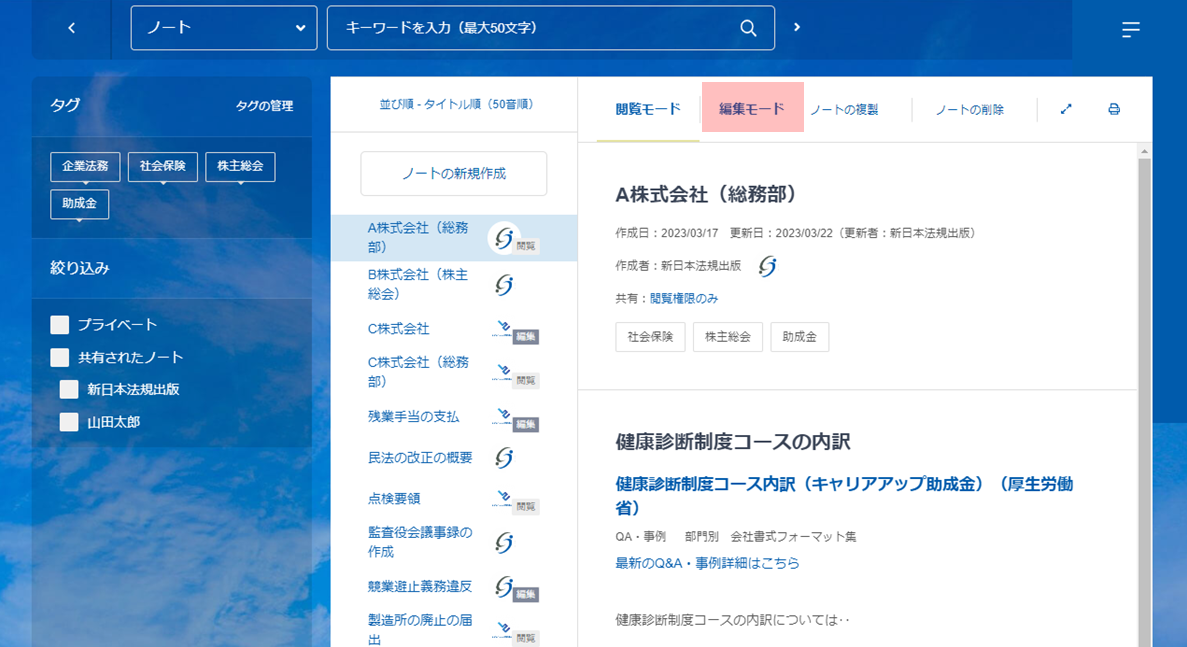
Task: Open note 監査役会議事録の作成
Action: pos(420,542)
